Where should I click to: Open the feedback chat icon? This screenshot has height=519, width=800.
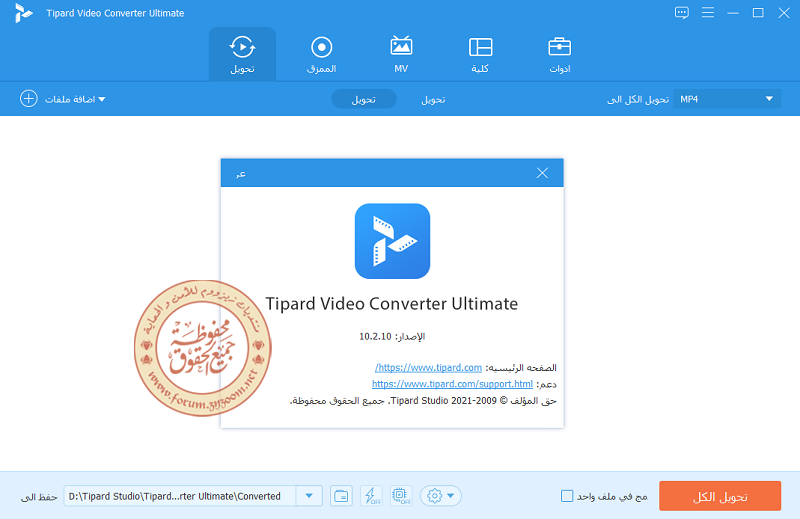(682, 13)
